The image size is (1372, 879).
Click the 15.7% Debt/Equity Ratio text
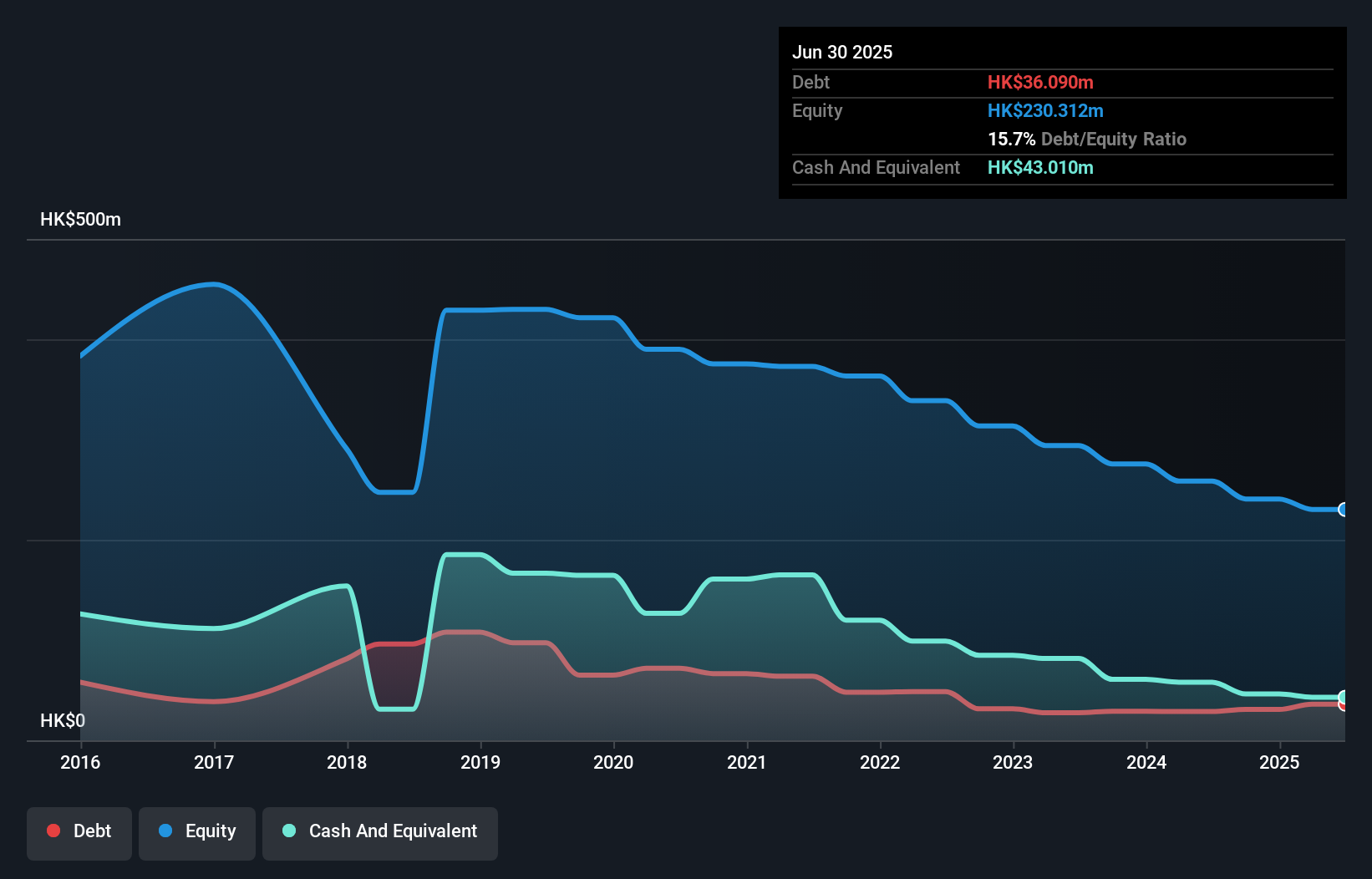coord(1088,139)
